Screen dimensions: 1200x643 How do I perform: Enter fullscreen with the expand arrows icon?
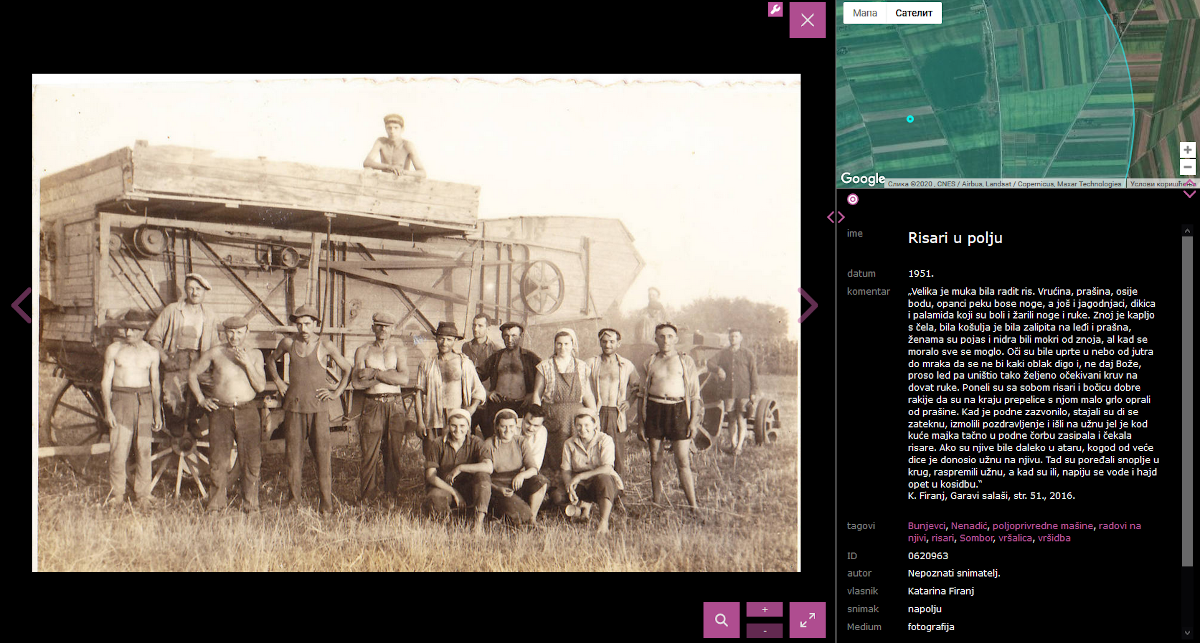[807, 620]
